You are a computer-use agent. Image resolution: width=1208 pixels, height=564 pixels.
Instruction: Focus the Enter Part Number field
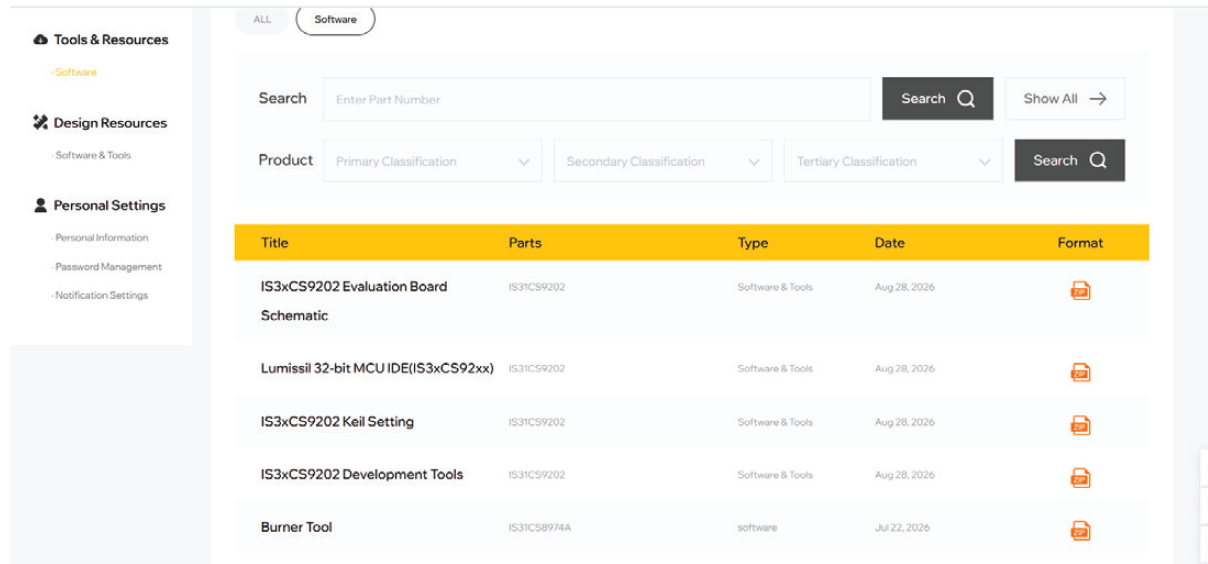[x=597, y=99]
